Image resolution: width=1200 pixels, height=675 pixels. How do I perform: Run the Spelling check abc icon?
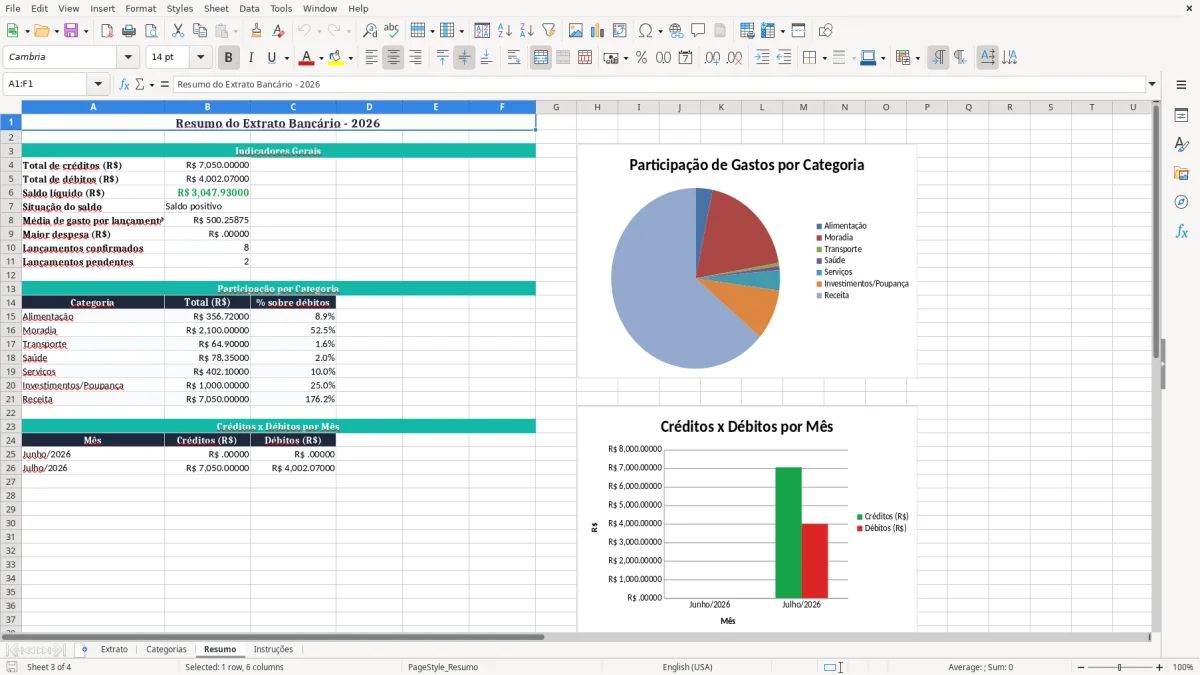(x=391, y=31)
